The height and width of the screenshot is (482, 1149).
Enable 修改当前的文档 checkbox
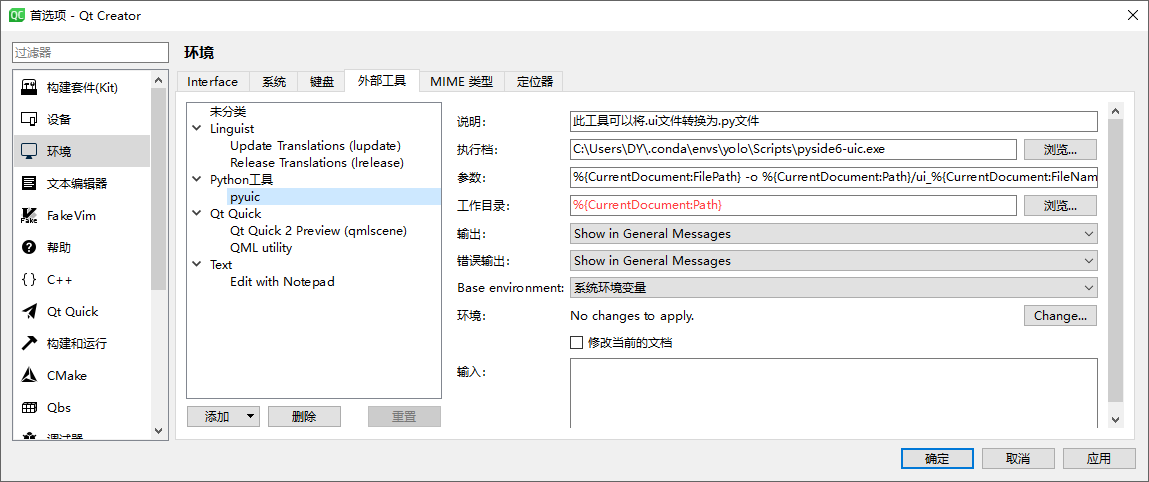576,342
